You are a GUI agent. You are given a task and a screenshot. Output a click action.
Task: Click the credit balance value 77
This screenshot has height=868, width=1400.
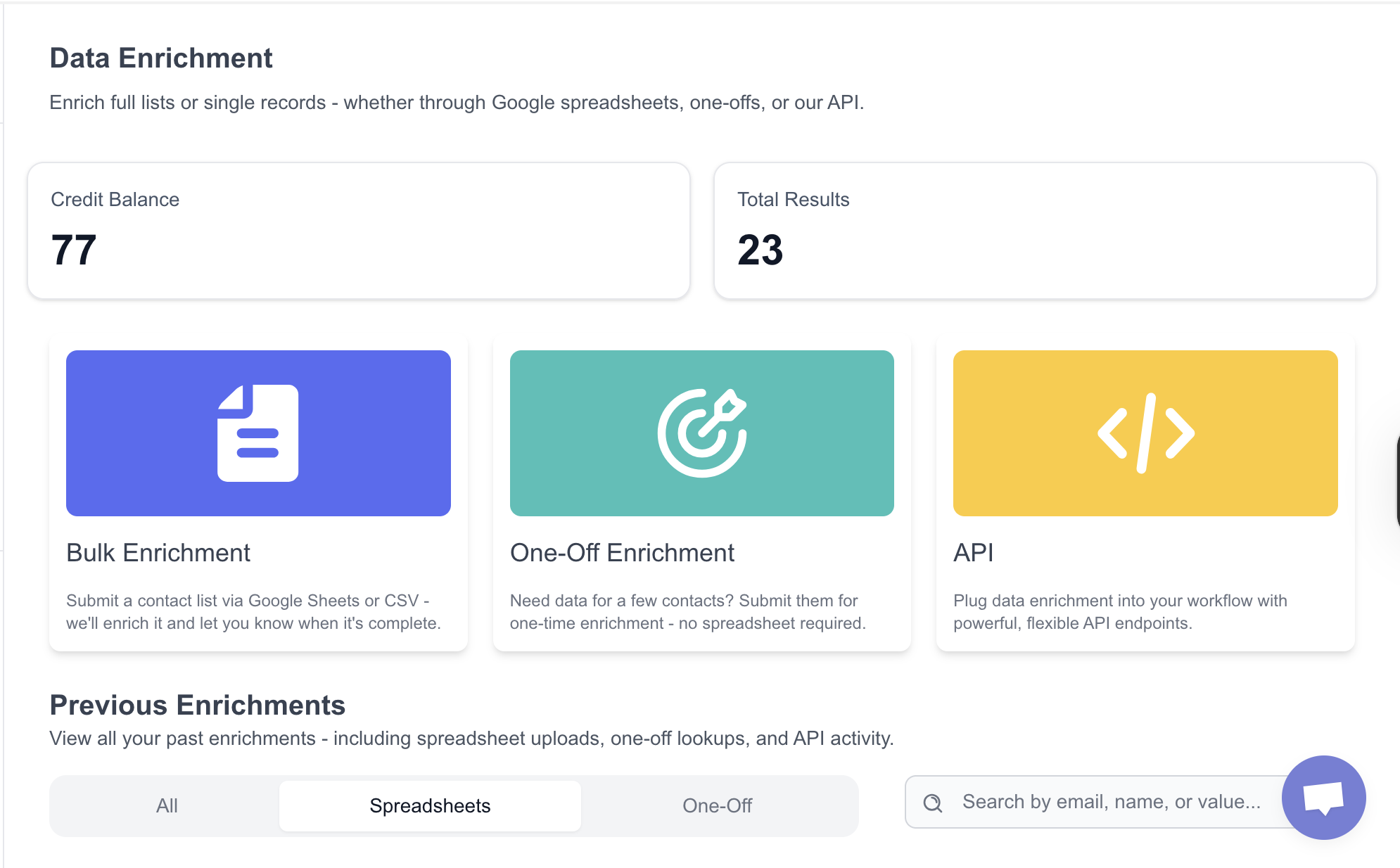pyautogui.click(x=74, y=250)
